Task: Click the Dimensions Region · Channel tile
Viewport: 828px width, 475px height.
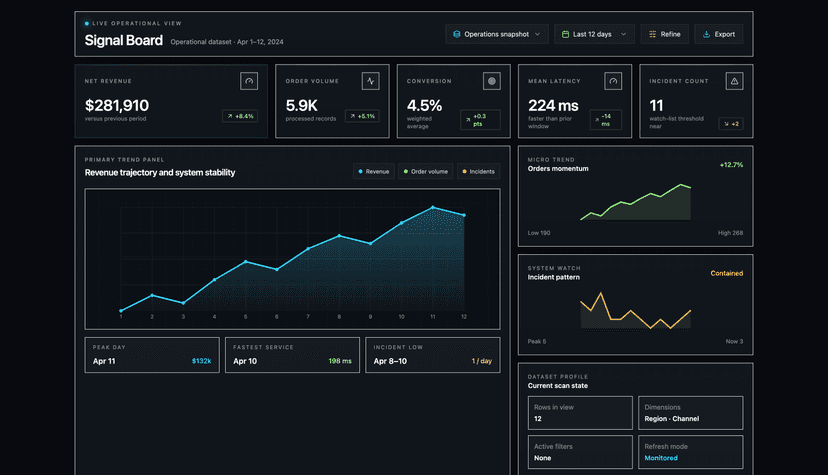Action: pos(691,413)
